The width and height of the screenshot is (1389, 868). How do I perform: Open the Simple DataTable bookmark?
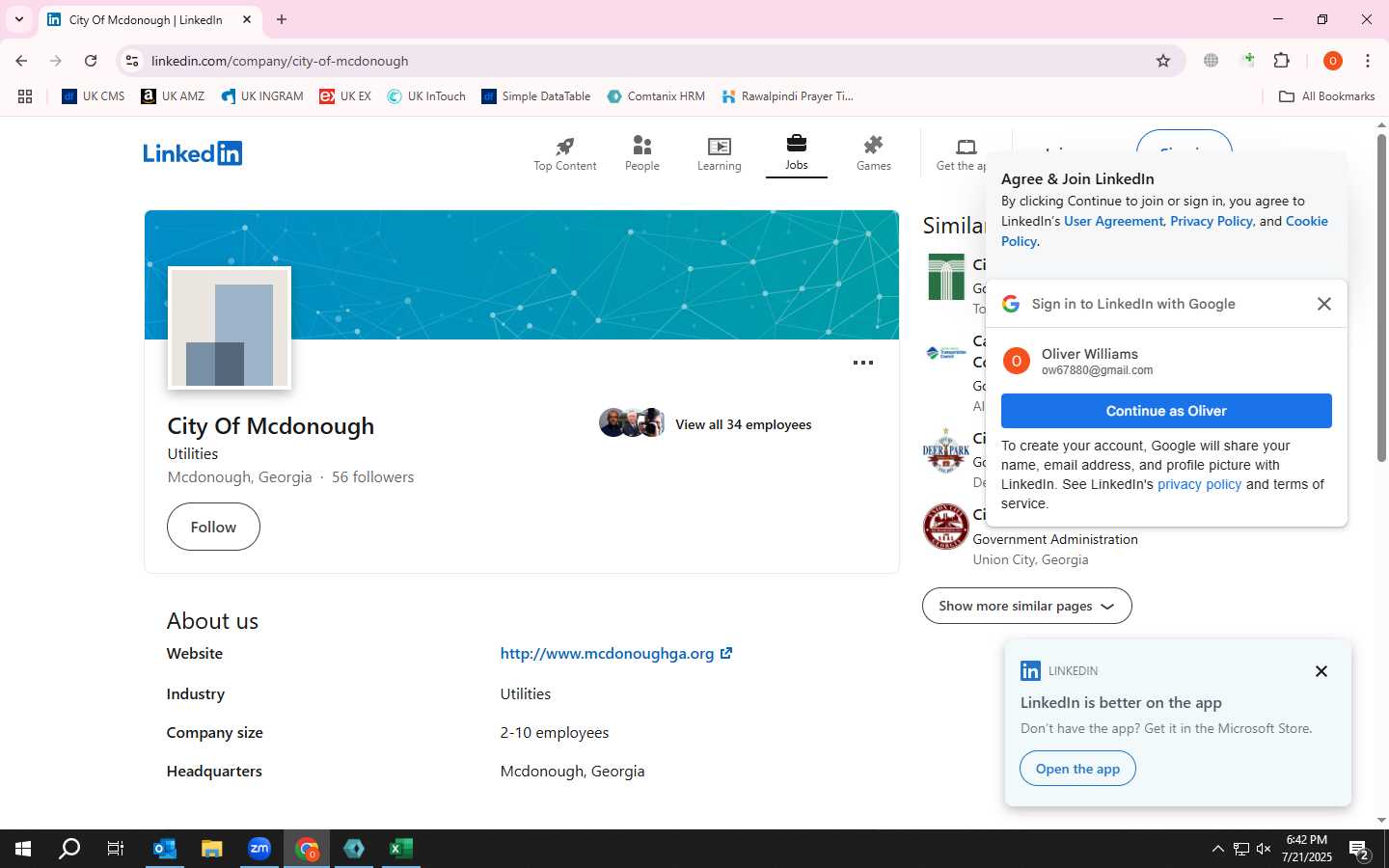click(536, 96)
